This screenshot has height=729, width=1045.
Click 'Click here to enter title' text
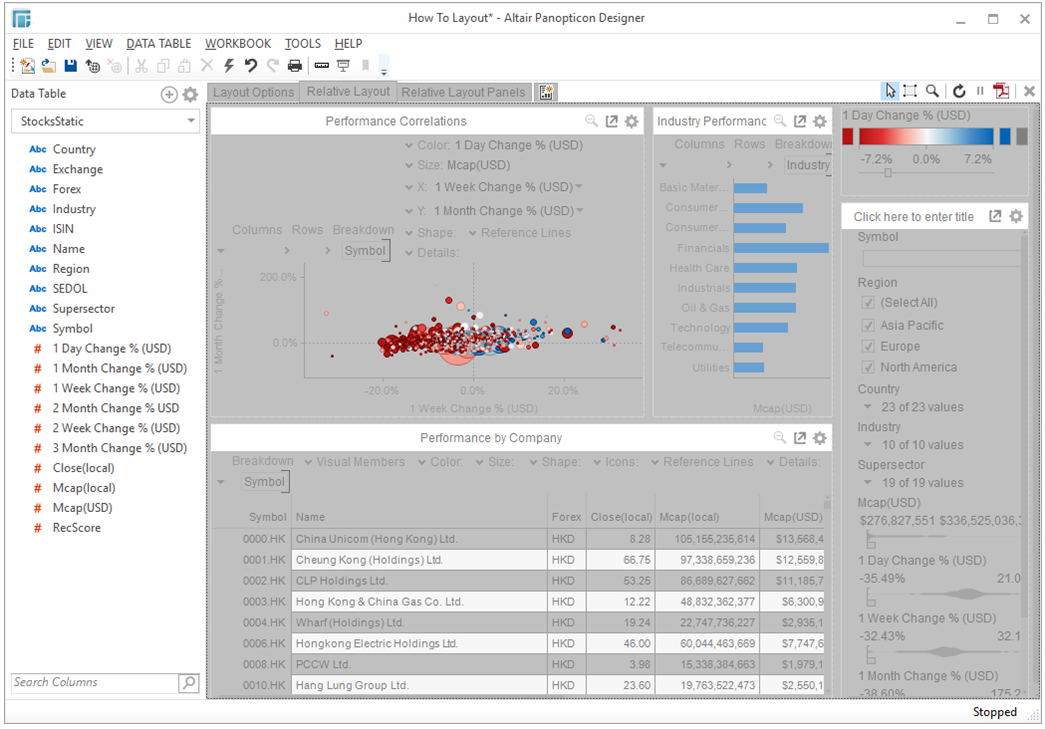tap(913, 216)
